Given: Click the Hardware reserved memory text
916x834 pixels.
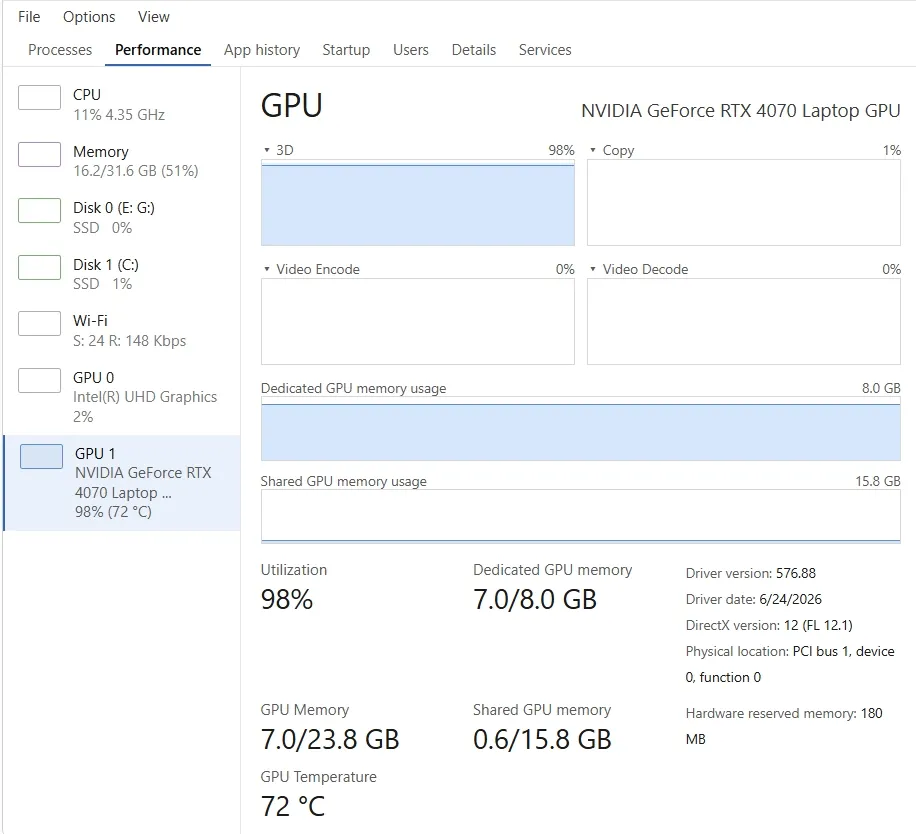Looking at the screenshot, I should [x=784, y=726].
